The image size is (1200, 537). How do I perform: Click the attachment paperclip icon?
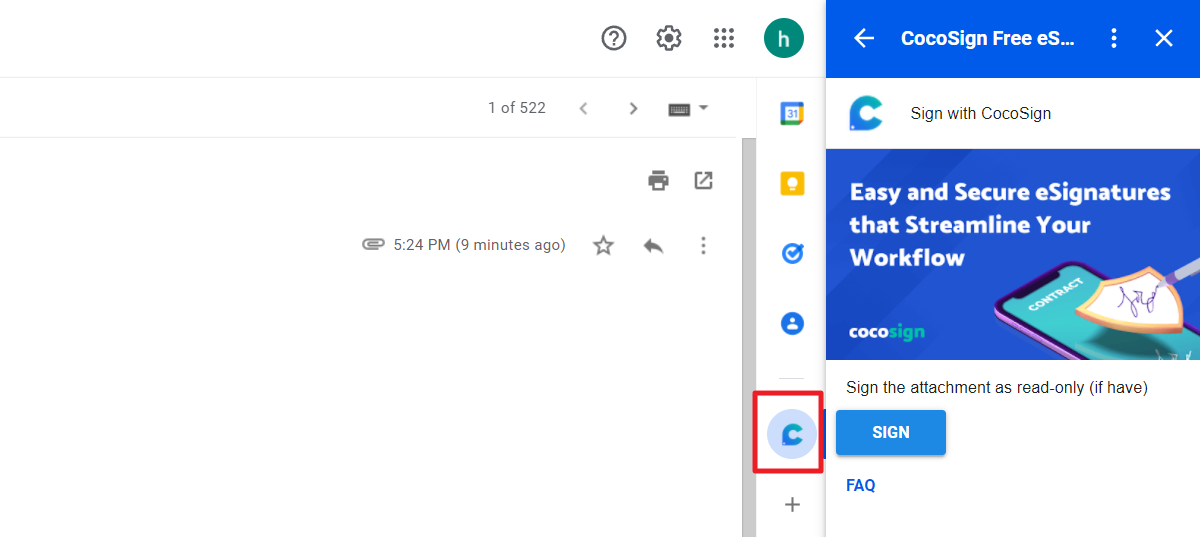[x=374, y=244]
